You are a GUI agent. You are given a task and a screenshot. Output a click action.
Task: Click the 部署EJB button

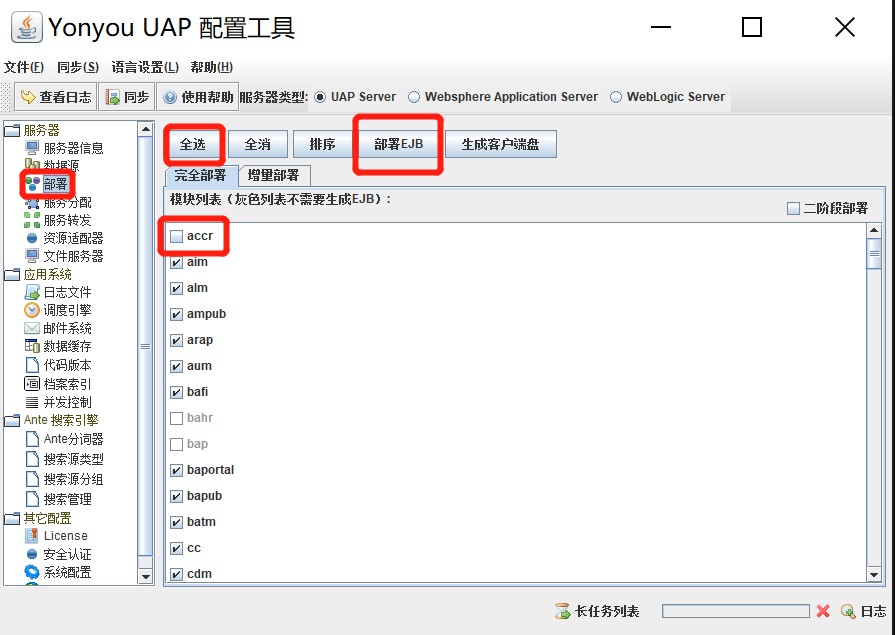coord(398,144)
